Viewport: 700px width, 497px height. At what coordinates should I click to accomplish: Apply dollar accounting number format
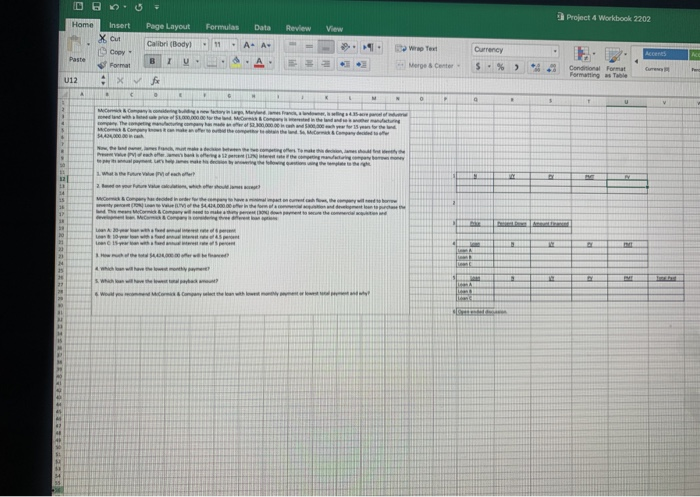click(478, 67)
